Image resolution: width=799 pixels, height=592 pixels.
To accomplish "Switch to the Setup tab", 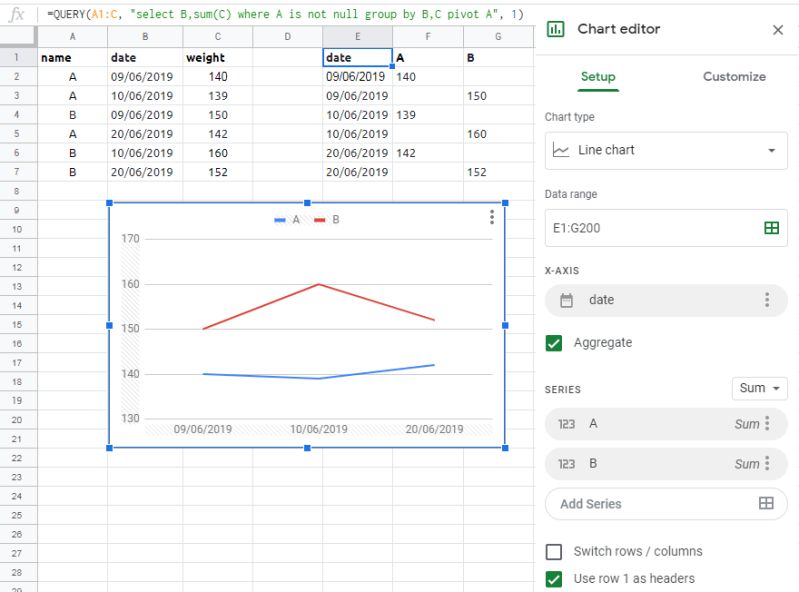I will click(598, 77).
